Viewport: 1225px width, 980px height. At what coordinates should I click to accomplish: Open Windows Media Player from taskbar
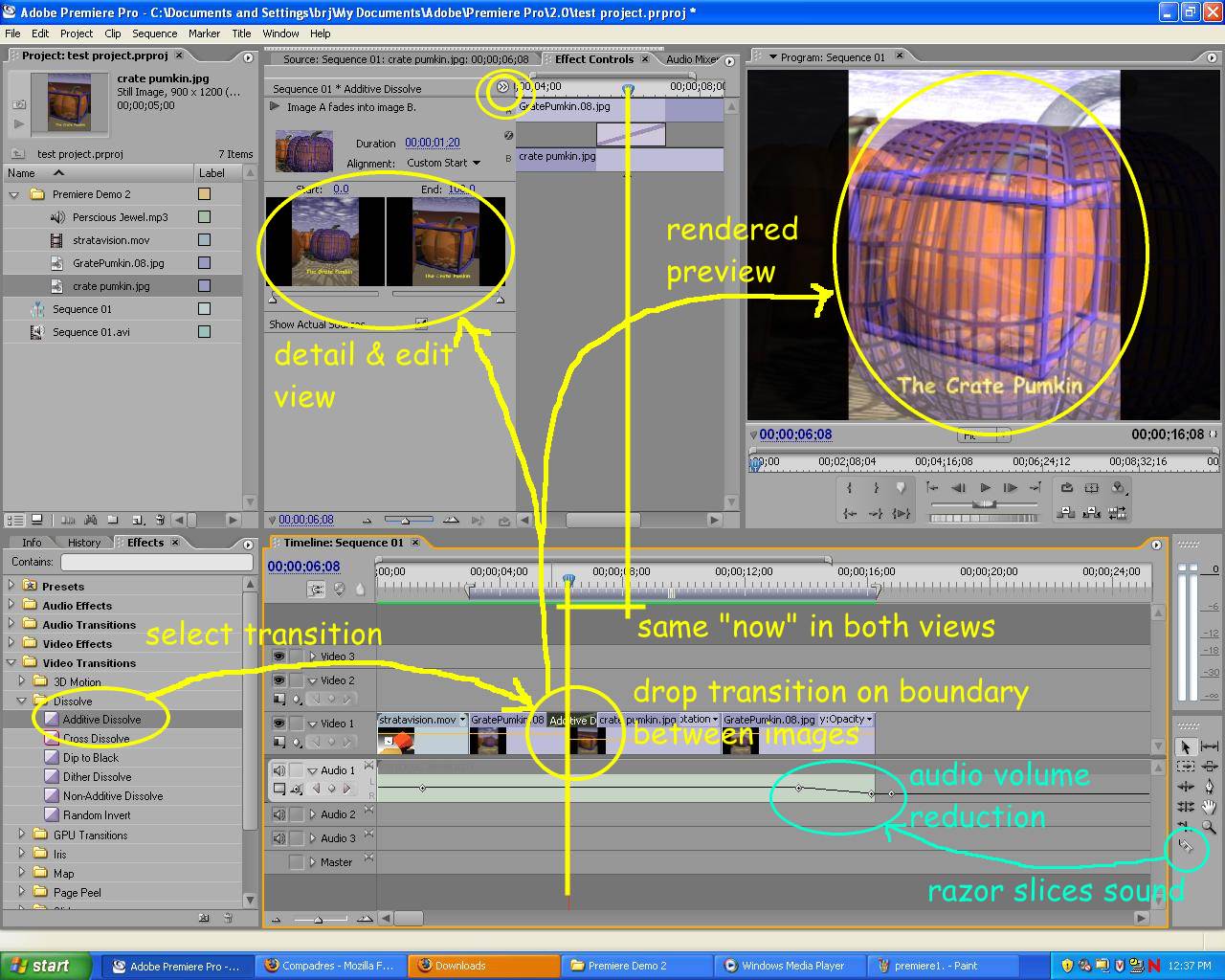click(x=791, y=966)
